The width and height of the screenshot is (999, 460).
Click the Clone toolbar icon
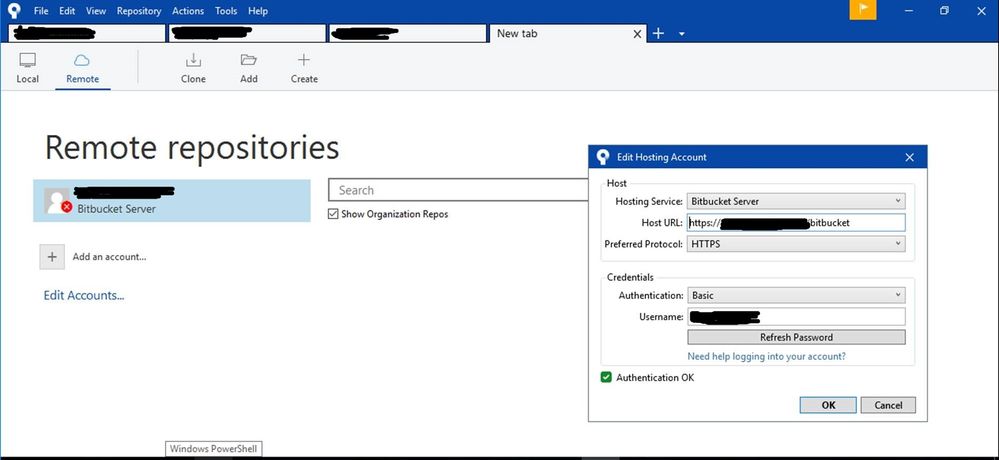pos(193,61)
